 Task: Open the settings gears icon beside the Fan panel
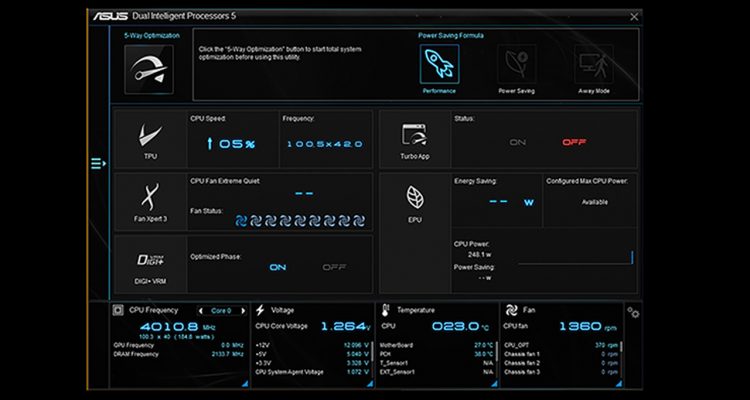(x=633, y=312)
